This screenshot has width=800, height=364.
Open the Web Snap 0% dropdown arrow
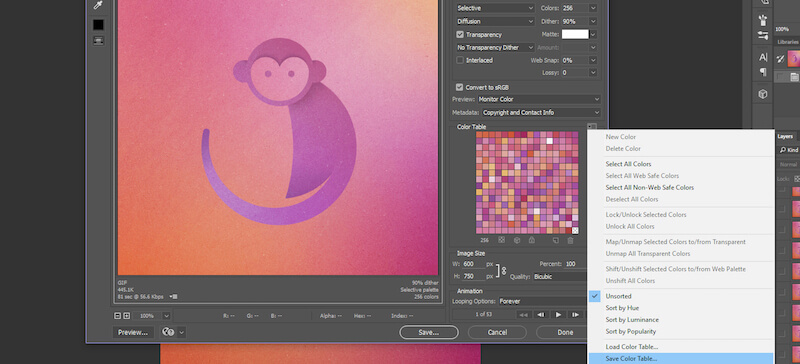click(593, 60)
